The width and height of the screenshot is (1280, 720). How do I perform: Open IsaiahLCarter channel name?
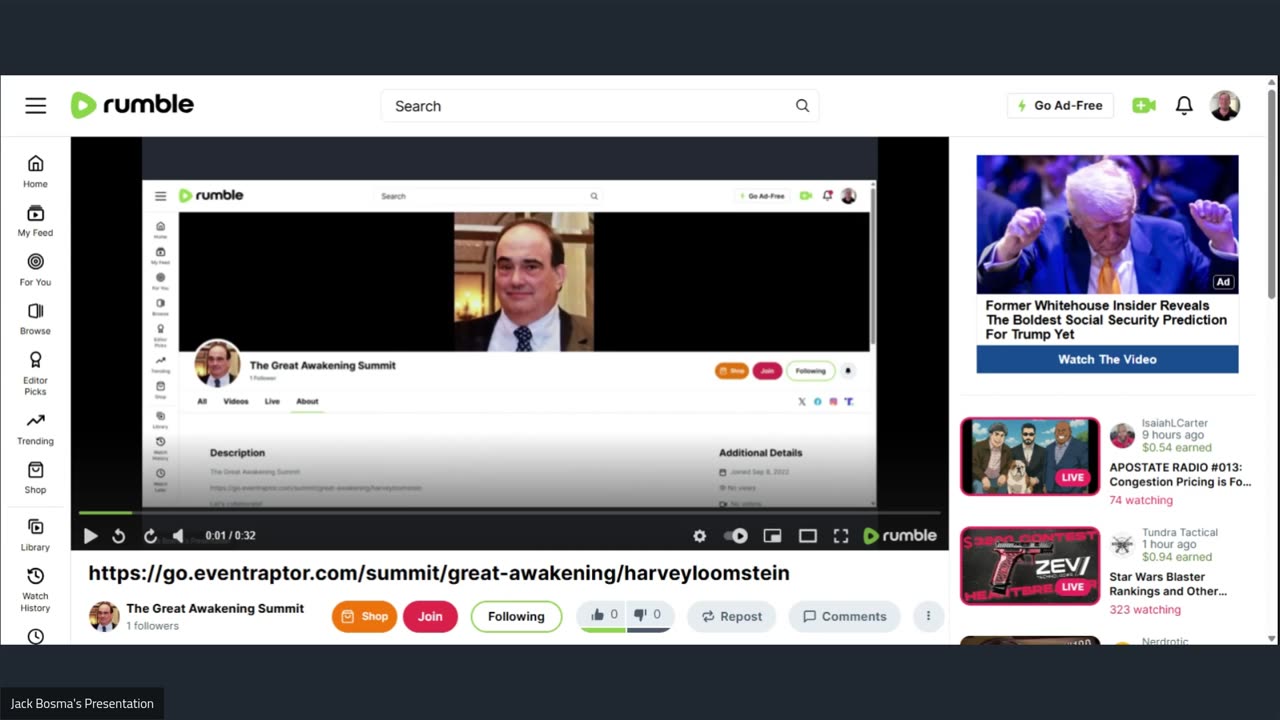click(1175, 423)
